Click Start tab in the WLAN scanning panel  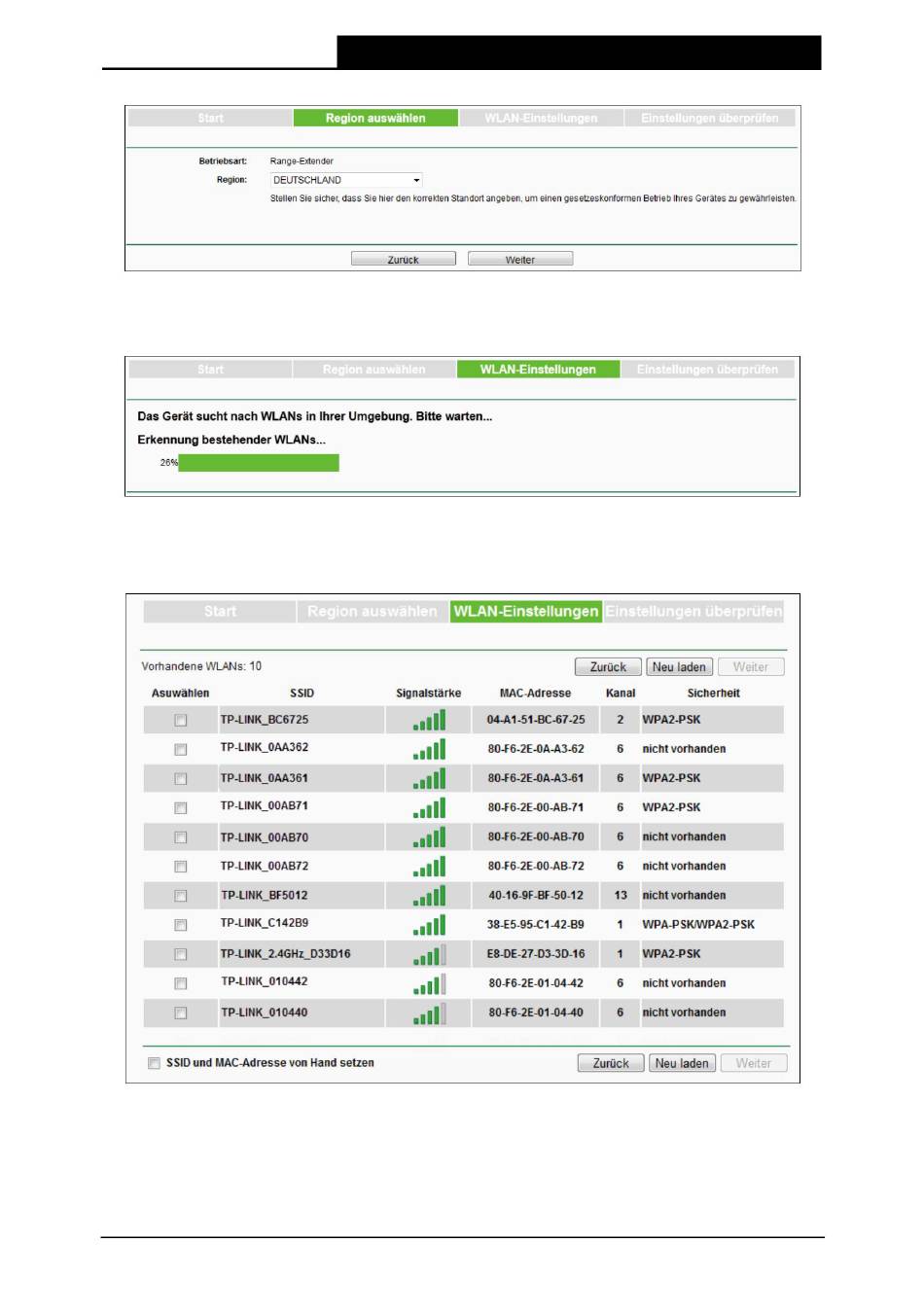(210, 370)
